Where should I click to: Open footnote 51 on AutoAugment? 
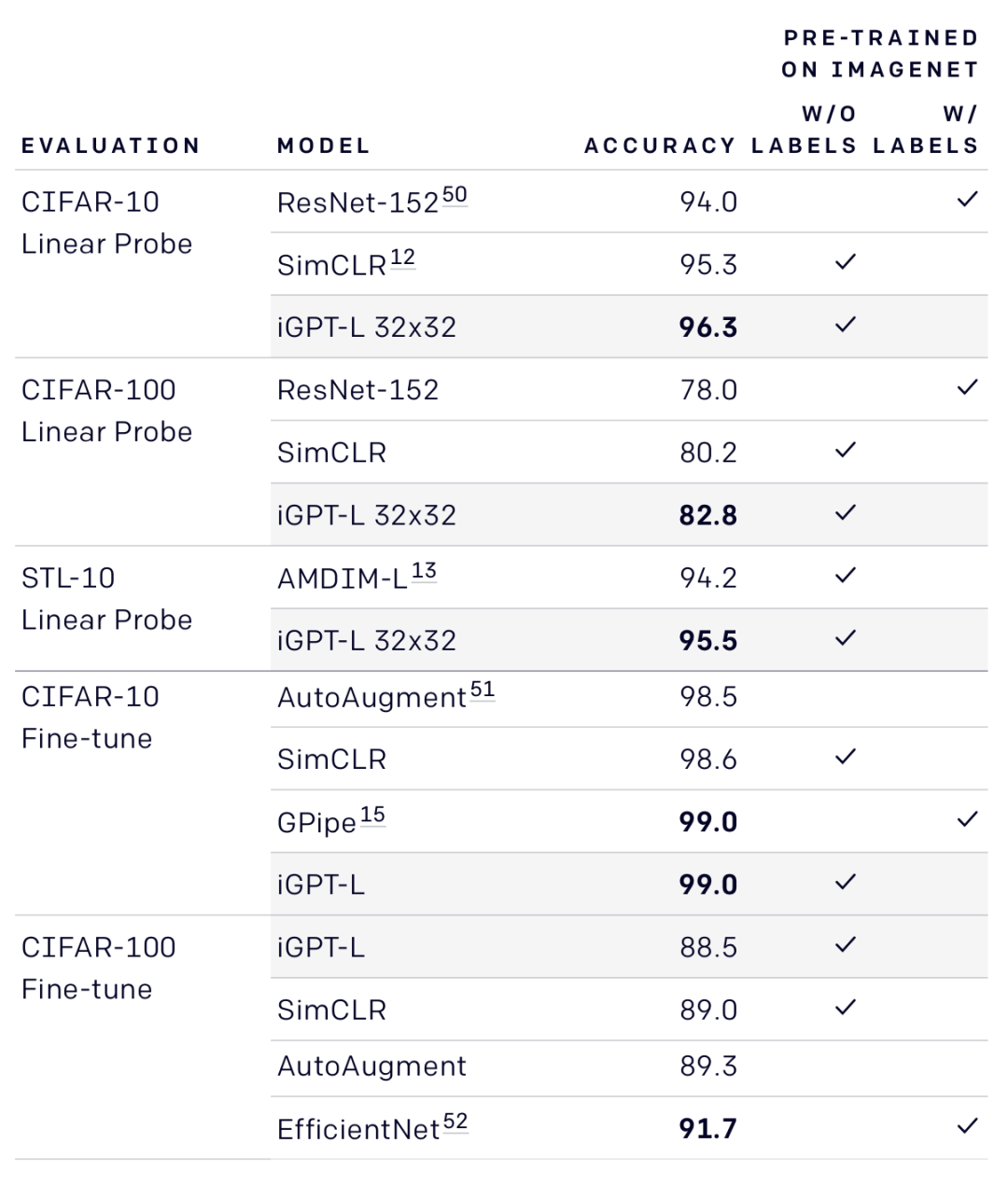(x=483, y=690)
